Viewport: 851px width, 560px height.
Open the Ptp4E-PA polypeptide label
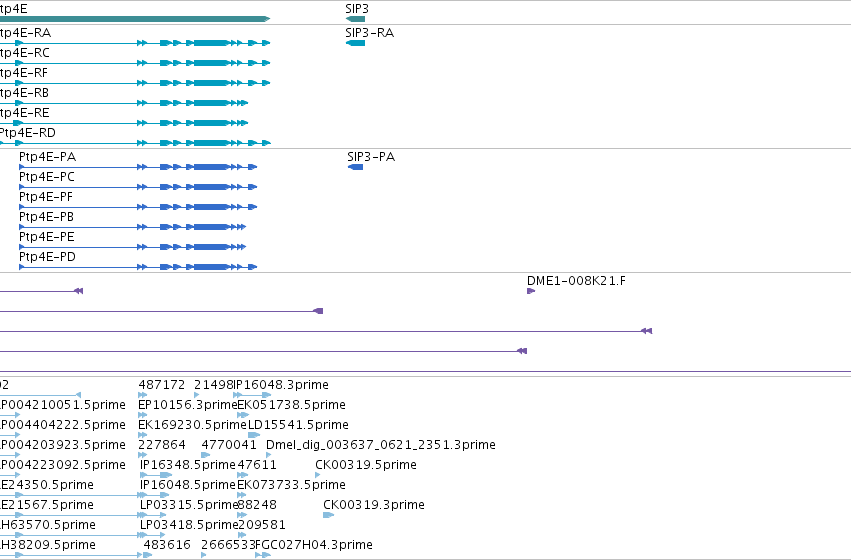pos(47,157)
